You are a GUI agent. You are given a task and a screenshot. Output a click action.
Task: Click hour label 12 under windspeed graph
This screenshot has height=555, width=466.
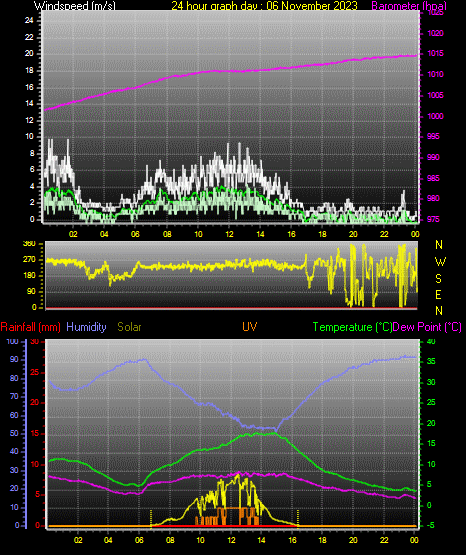[x=229, y=234]
